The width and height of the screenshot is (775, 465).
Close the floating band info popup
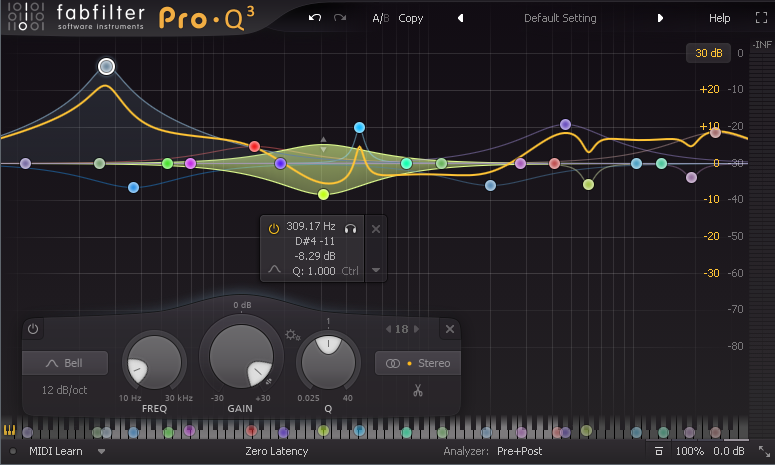tap(376, 229)
